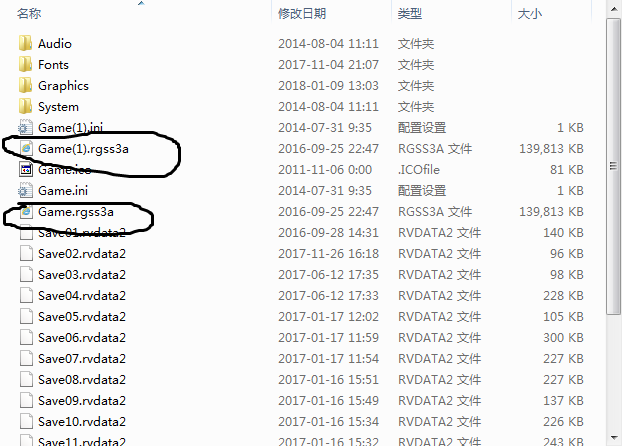
Task: Select the Save05.rvdata2 file name
Action: click(82, 317)
